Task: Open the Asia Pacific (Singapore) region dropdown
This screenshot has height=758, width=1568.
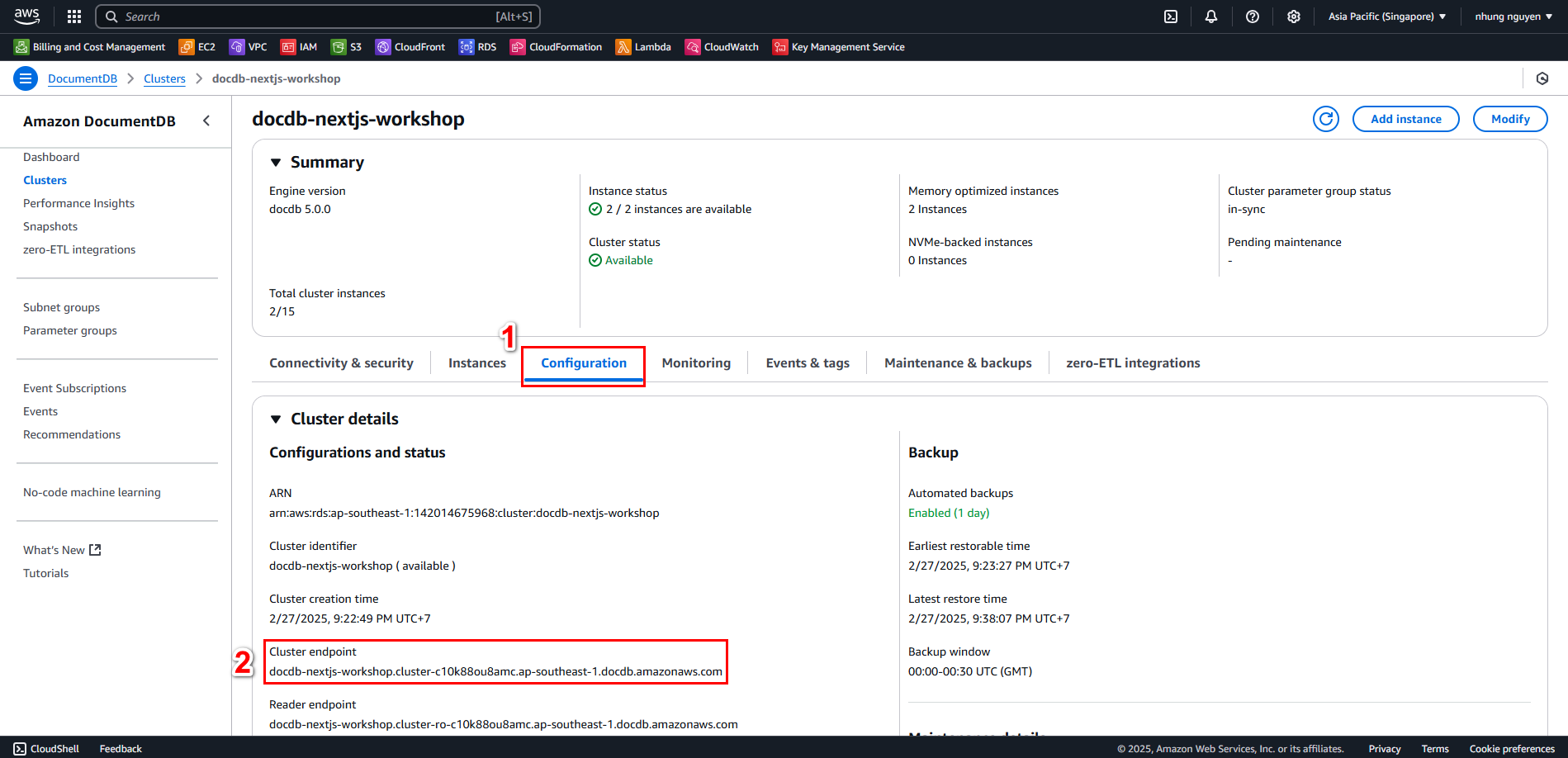Action: 1387,17
